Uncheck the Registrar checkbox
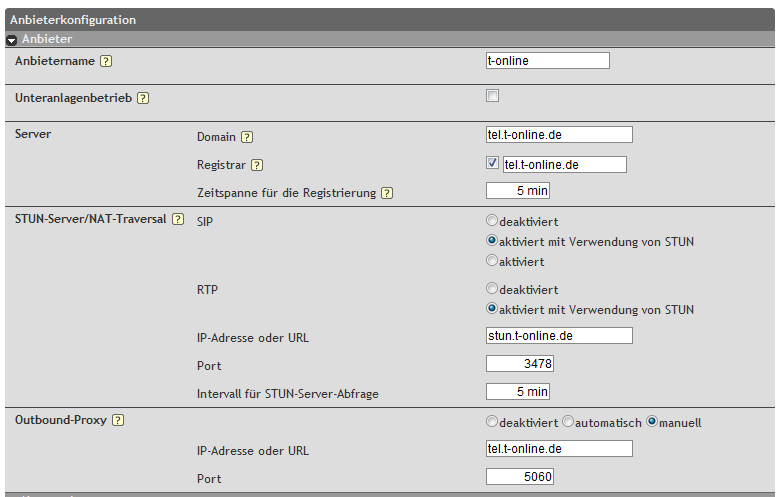The image size is (776, 497). (492, 162)
